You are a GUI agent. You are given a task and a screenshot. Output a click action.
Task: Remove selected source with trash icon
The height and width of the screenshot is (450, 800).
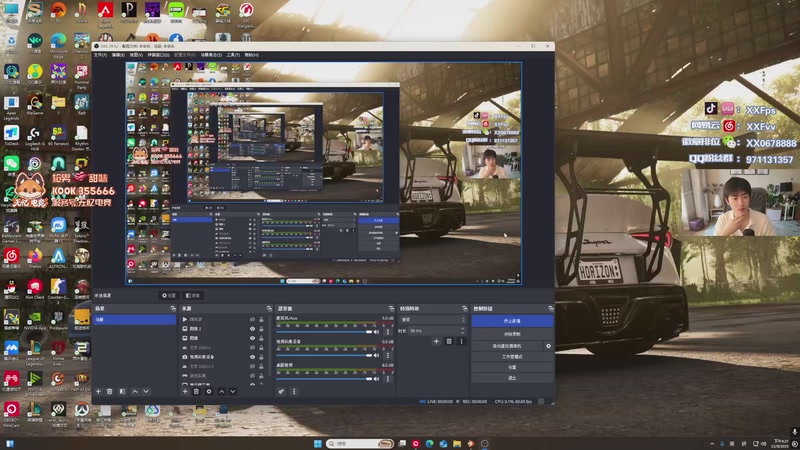pos(196,391)
